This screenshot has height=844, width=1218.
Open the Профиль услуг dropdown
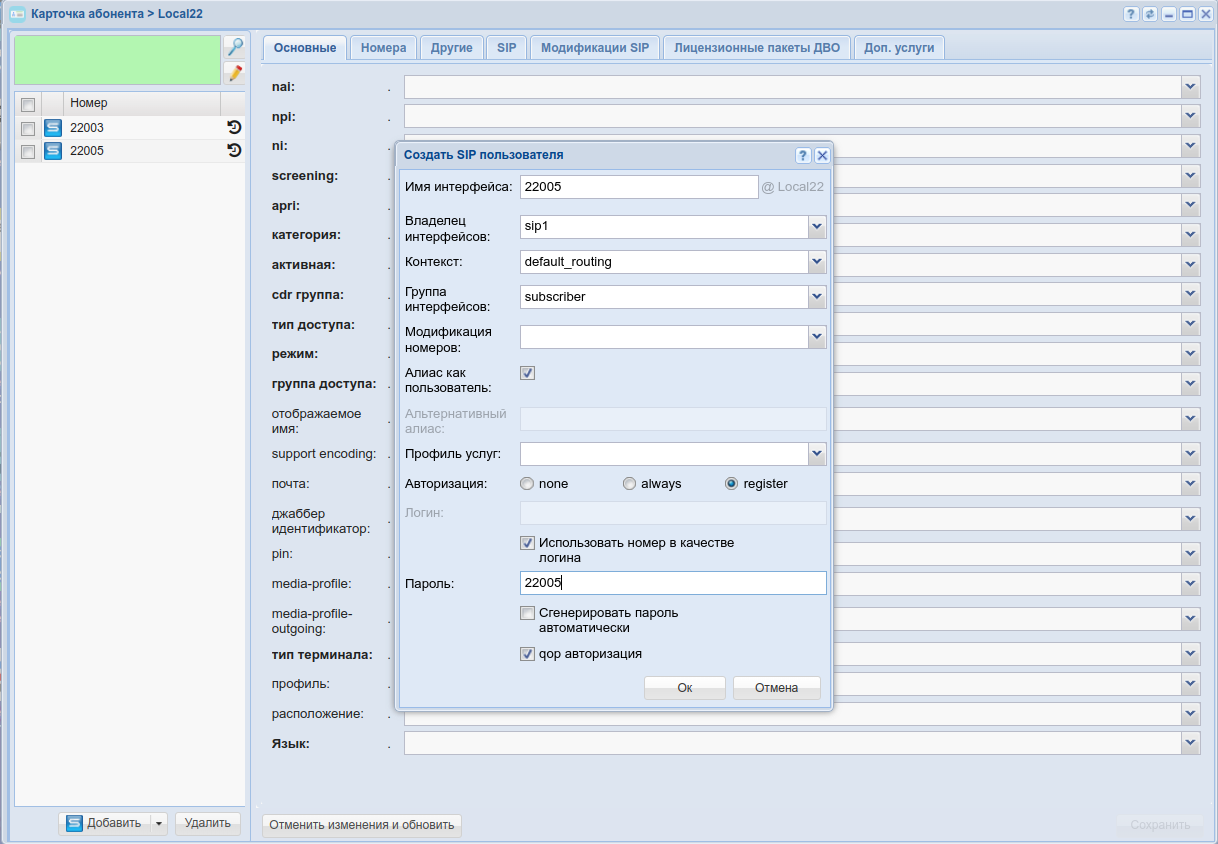(x=817, y=454)
